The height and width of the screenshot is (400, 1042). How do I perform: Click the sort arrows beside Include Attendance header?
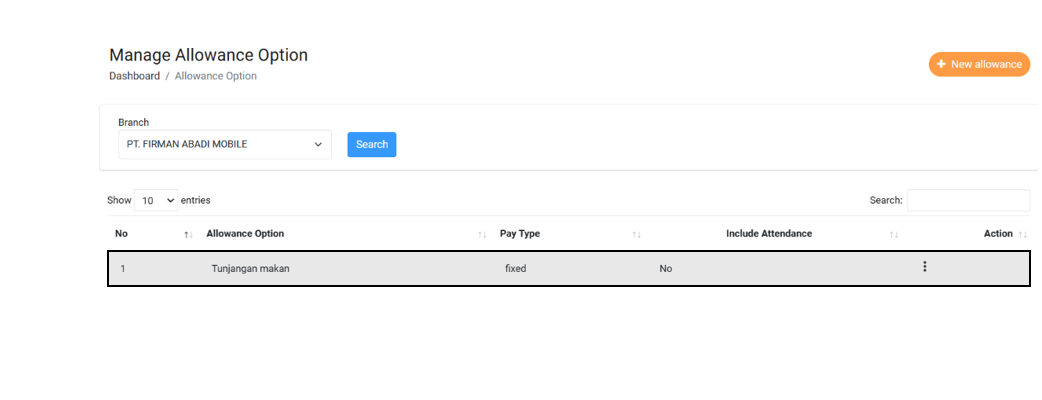point(894,234)
